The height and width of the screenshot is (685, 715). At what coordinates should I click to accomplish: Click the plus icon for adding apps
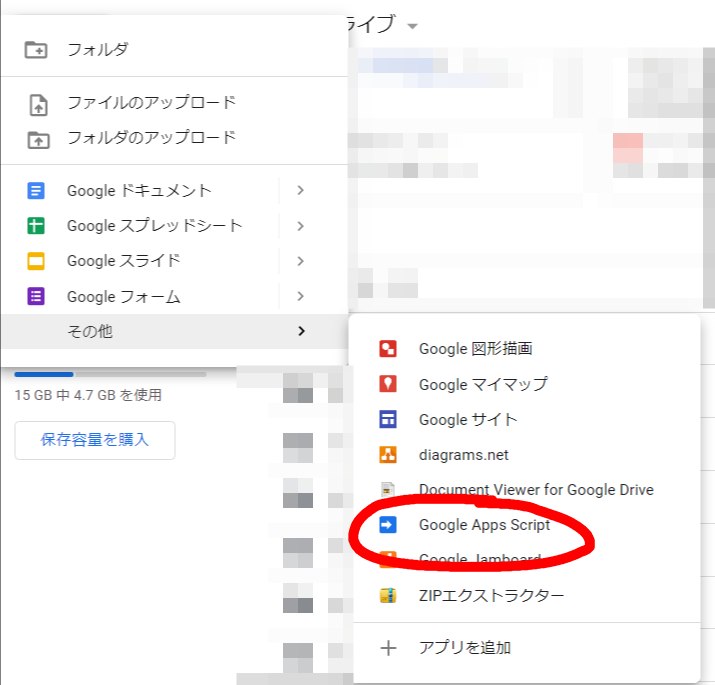(x=389, y=648)
